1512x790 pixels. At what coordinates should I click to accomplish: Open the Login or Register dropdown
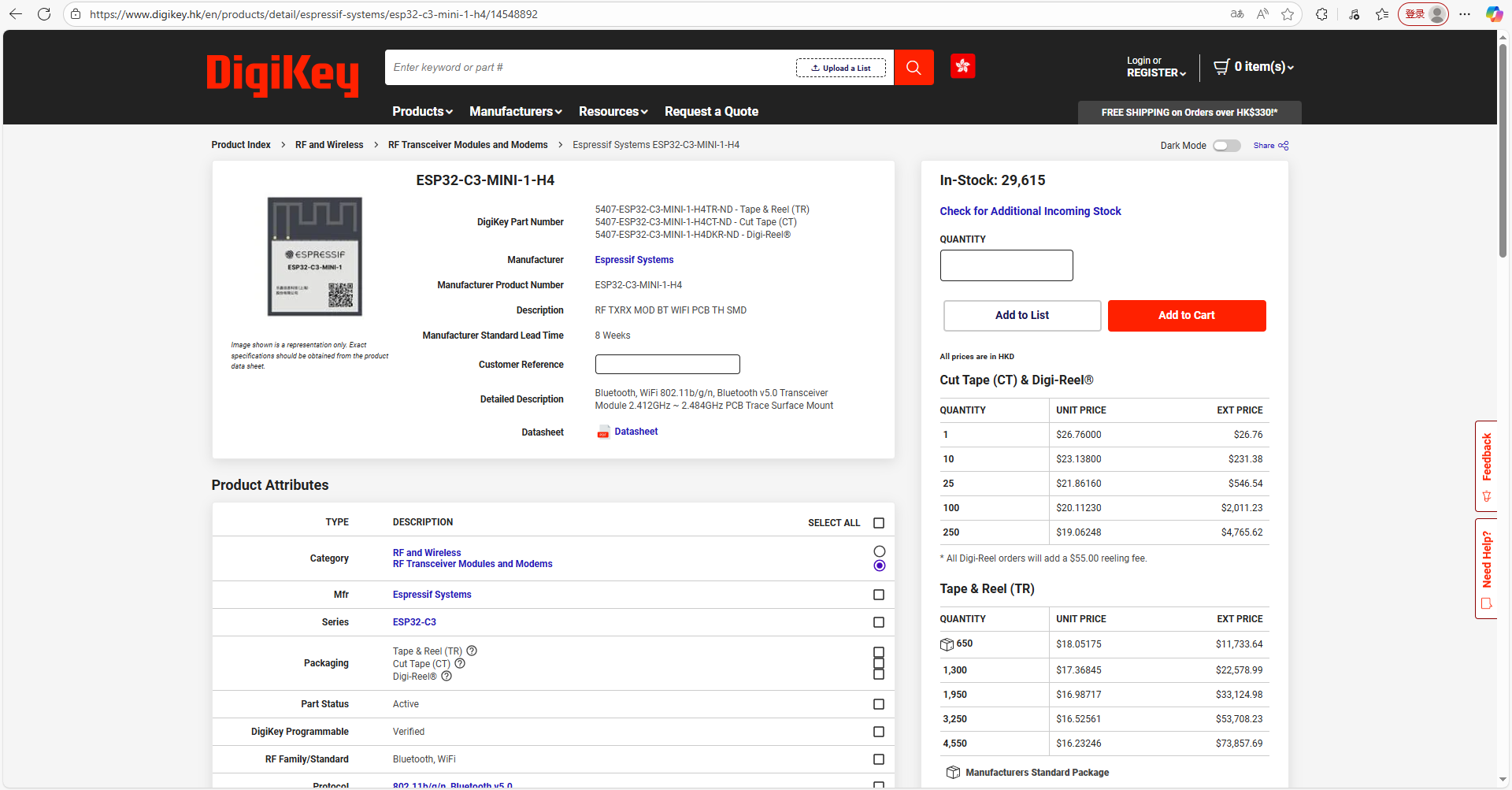coord(1156,67)
